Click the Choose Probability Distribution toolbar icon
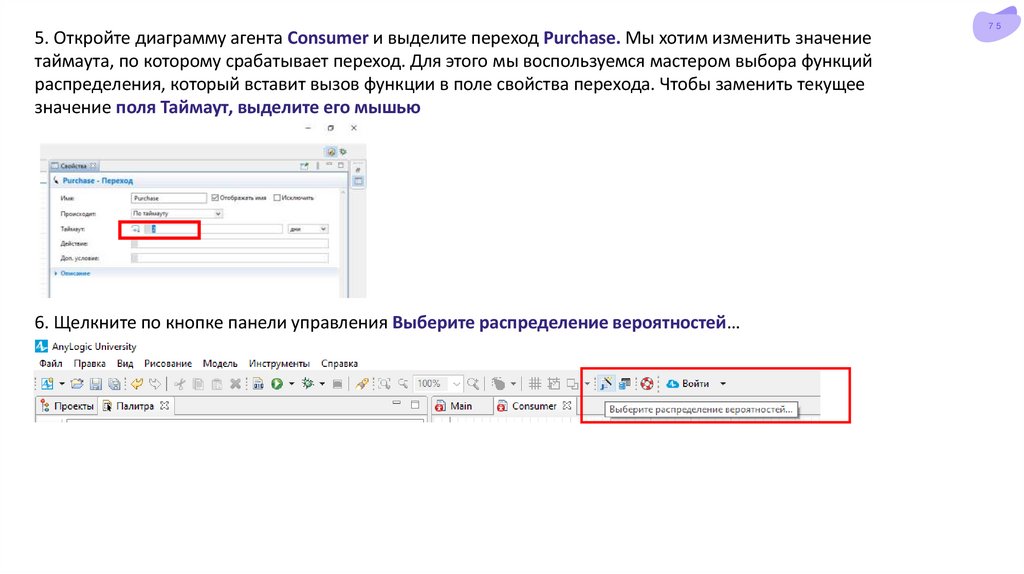Viewport: 1024px width, 574px height. coord(605,383)
